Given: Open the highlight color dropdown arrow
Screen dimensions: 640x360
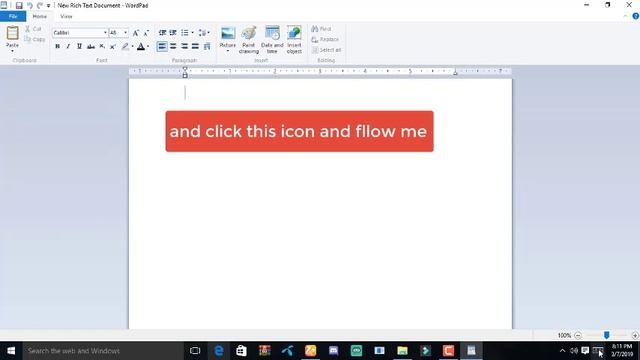Looking at the screenshot, I should [133, 47].
